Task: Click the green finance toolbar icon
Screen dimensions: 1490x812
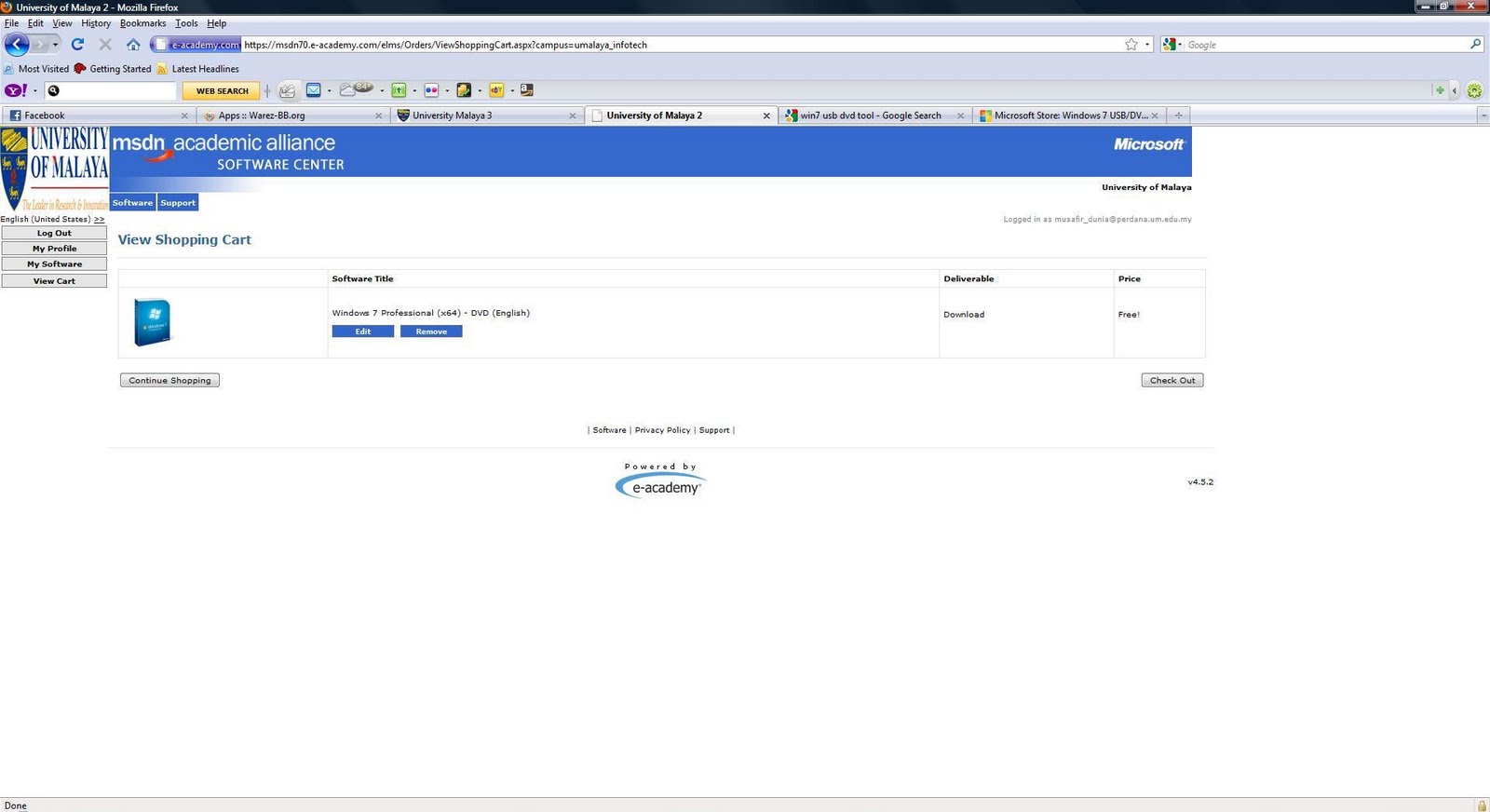Action: point(399,90)
